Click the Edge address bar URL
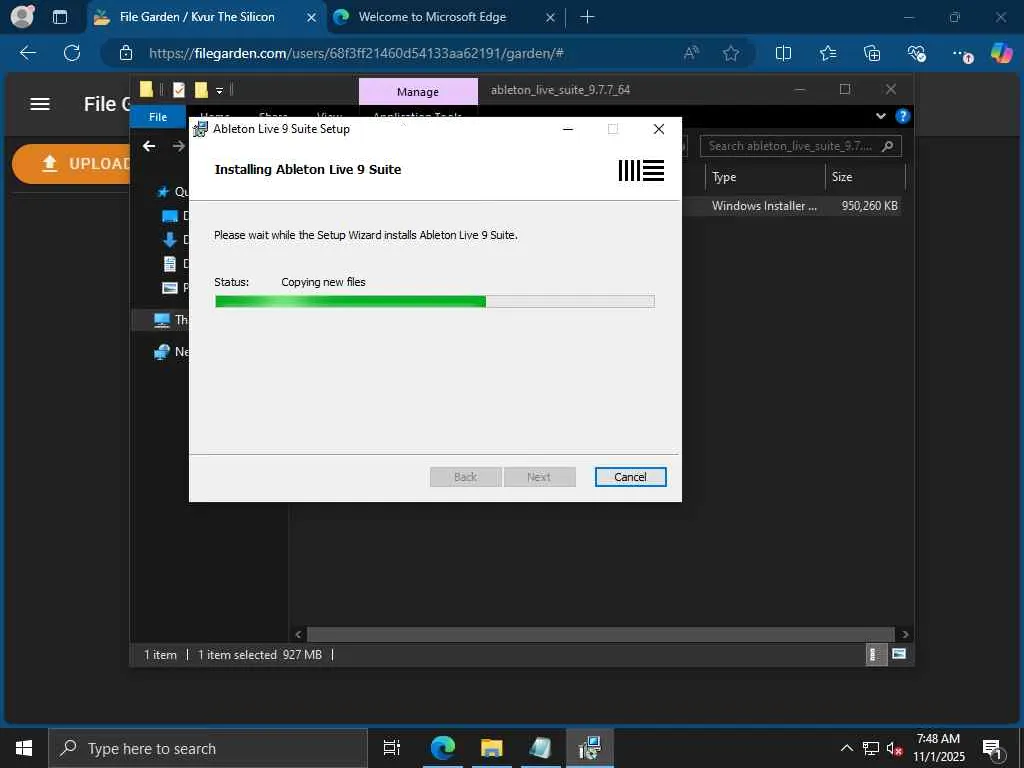This screenshot has width=1024, height=768. pyautogui.click(x=356, y=53)
